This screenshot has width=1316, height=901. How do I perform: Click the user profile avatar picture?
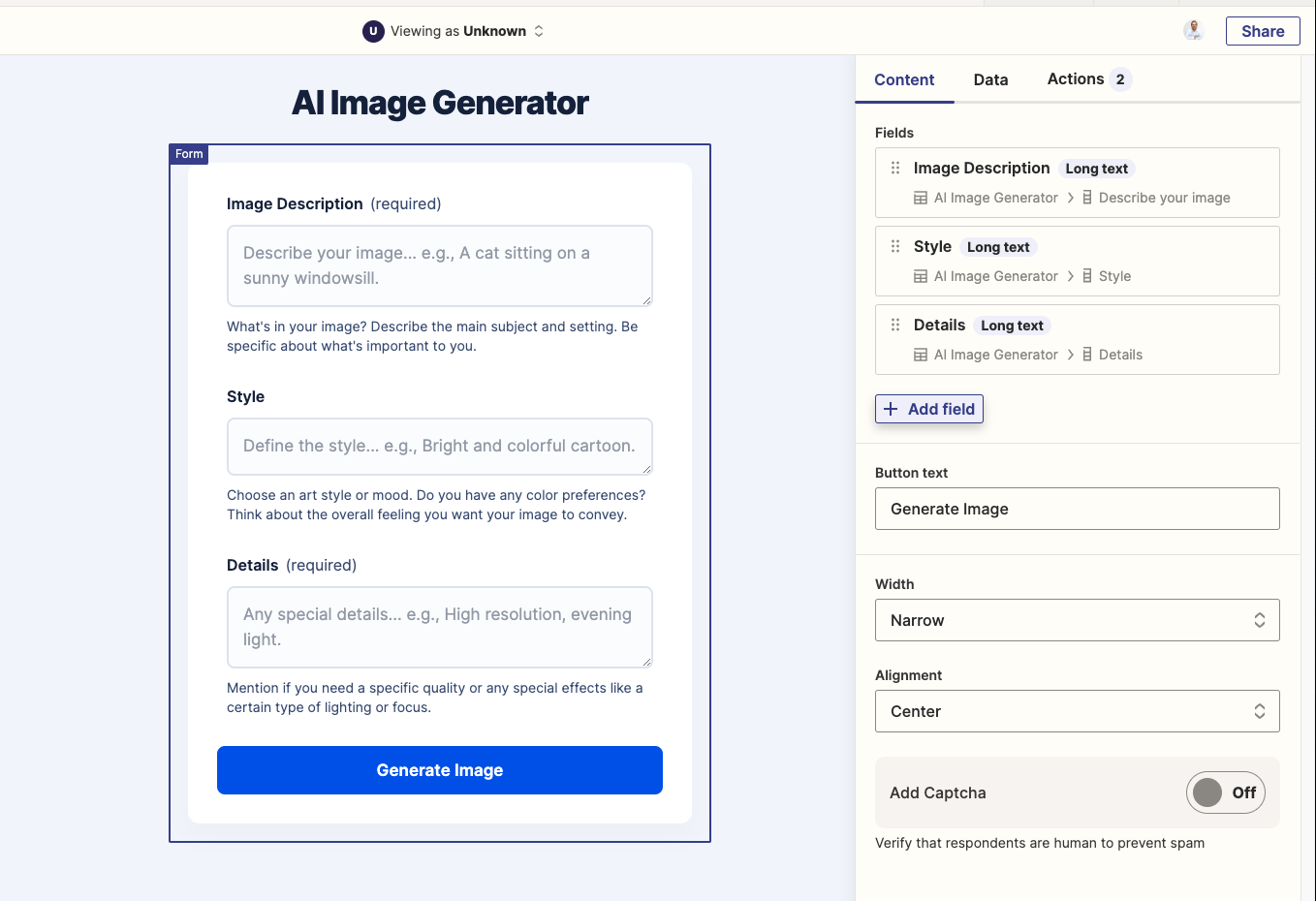1194,31
